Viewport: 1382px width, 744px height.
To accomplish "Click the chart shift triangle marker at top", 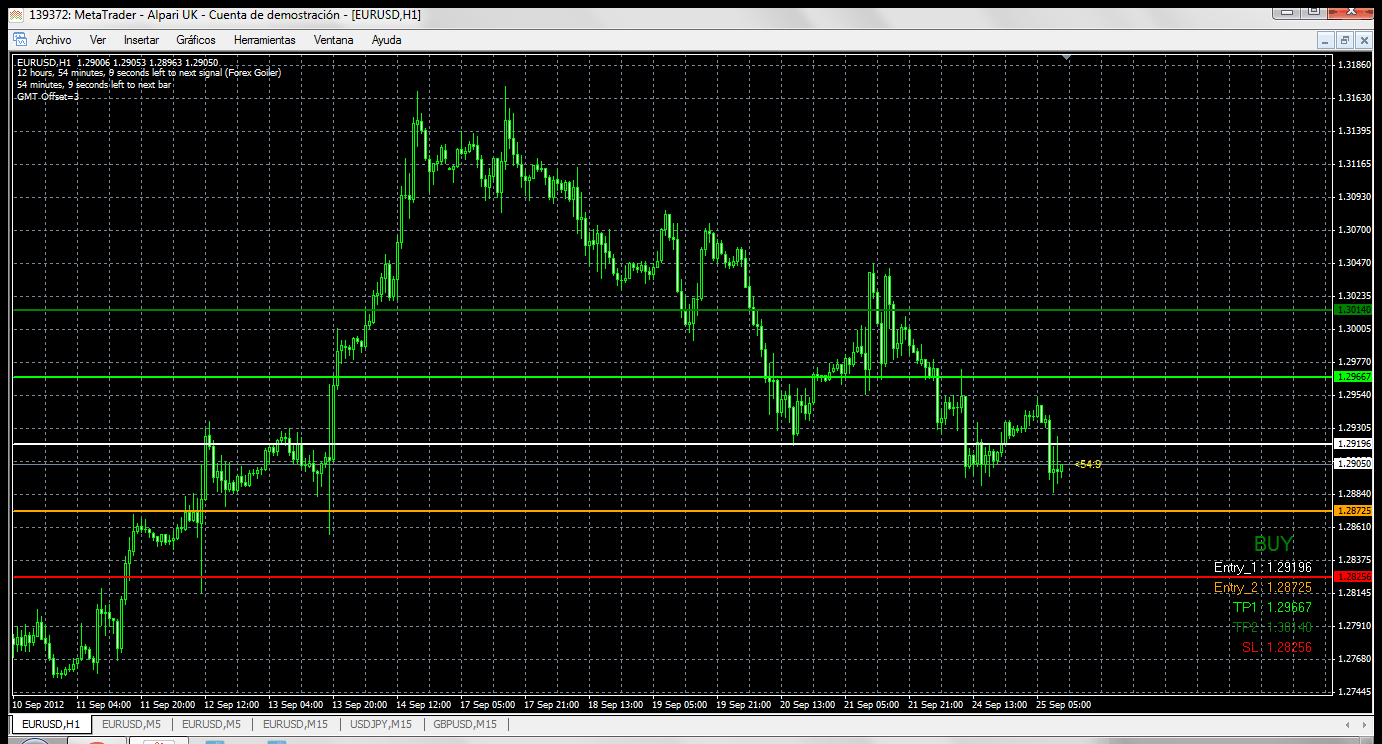I will pos(1067,59).
